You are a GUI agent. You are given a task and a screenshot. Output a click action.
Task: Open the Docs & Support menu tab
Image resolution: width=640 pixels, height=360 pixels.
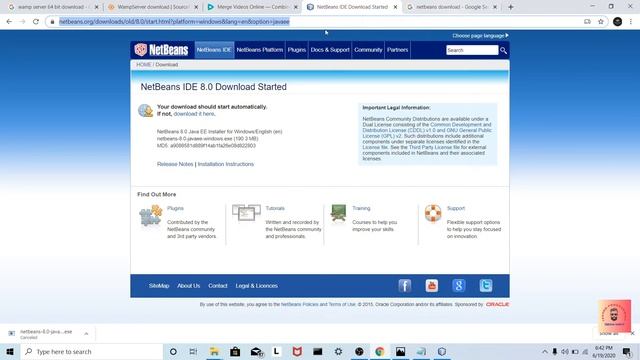tap(330, 50)
